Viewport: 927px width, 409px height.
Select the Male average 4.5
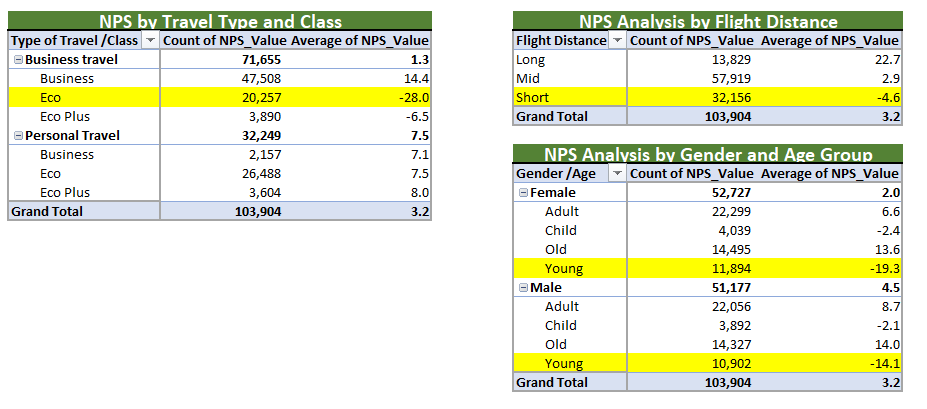click(x=892, y=288)
